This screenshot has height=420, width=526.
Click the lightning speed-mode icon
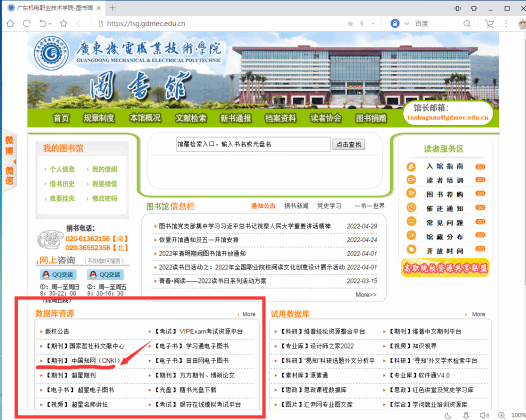click(x=362, y=24)
